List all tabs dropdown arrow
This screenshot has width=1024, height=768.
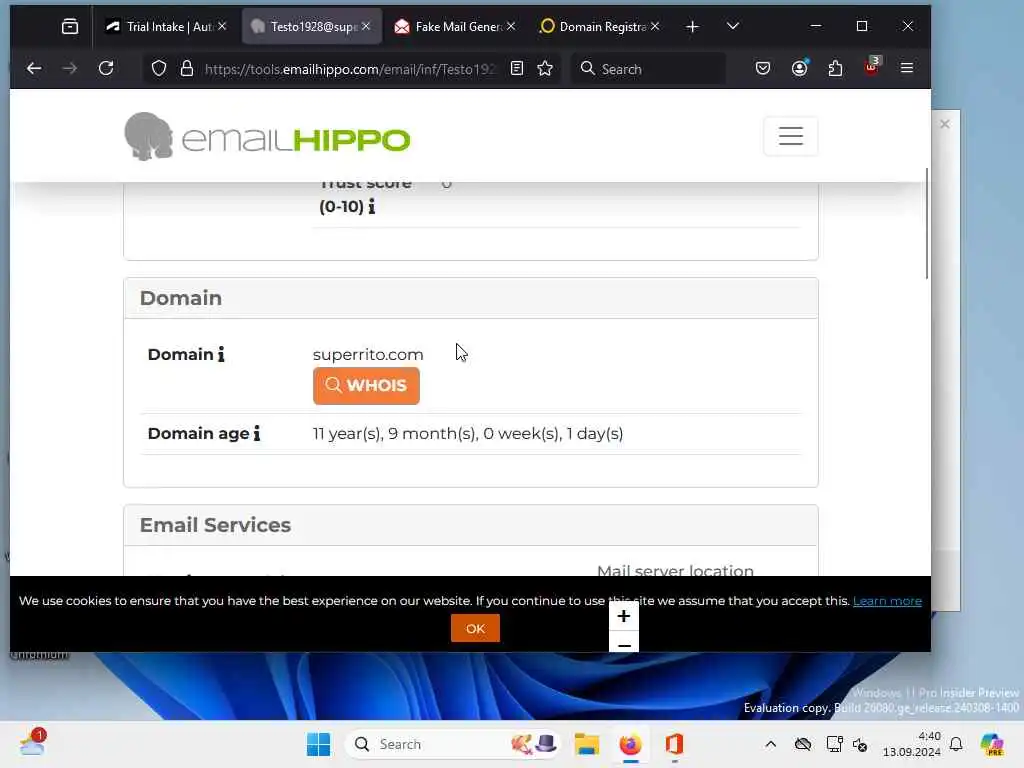point(733,27)
